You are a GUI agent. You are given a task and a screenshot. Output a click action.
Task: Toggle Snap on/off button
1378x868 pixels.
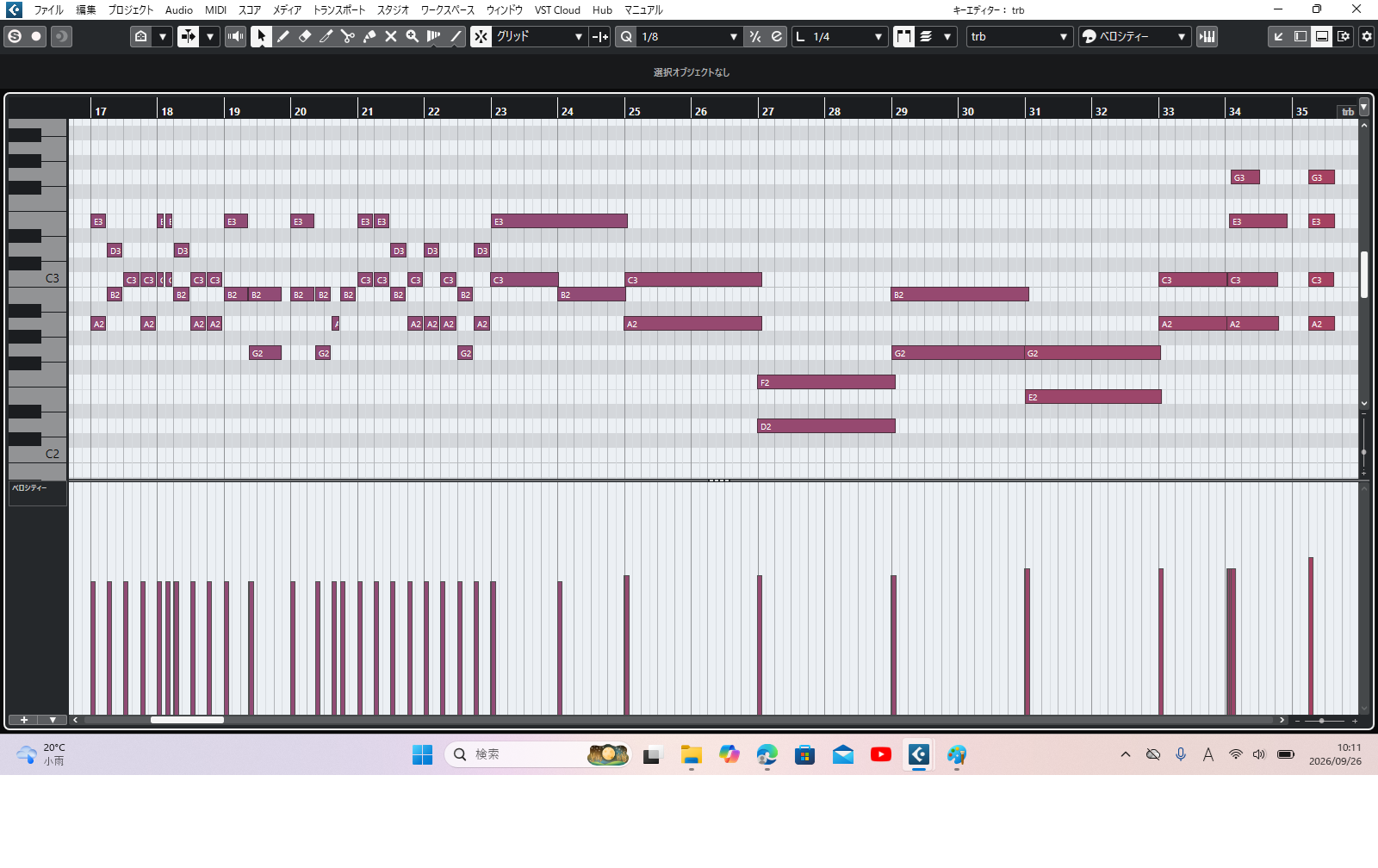tap(481, 36)
